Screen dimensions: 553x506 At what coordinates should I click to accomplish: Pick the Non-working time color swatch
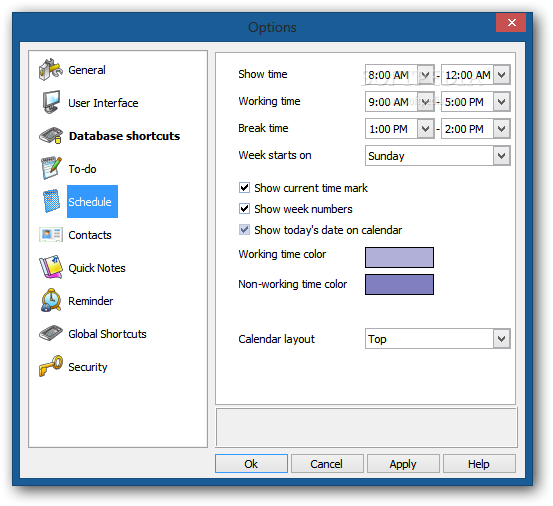point(399,284)
